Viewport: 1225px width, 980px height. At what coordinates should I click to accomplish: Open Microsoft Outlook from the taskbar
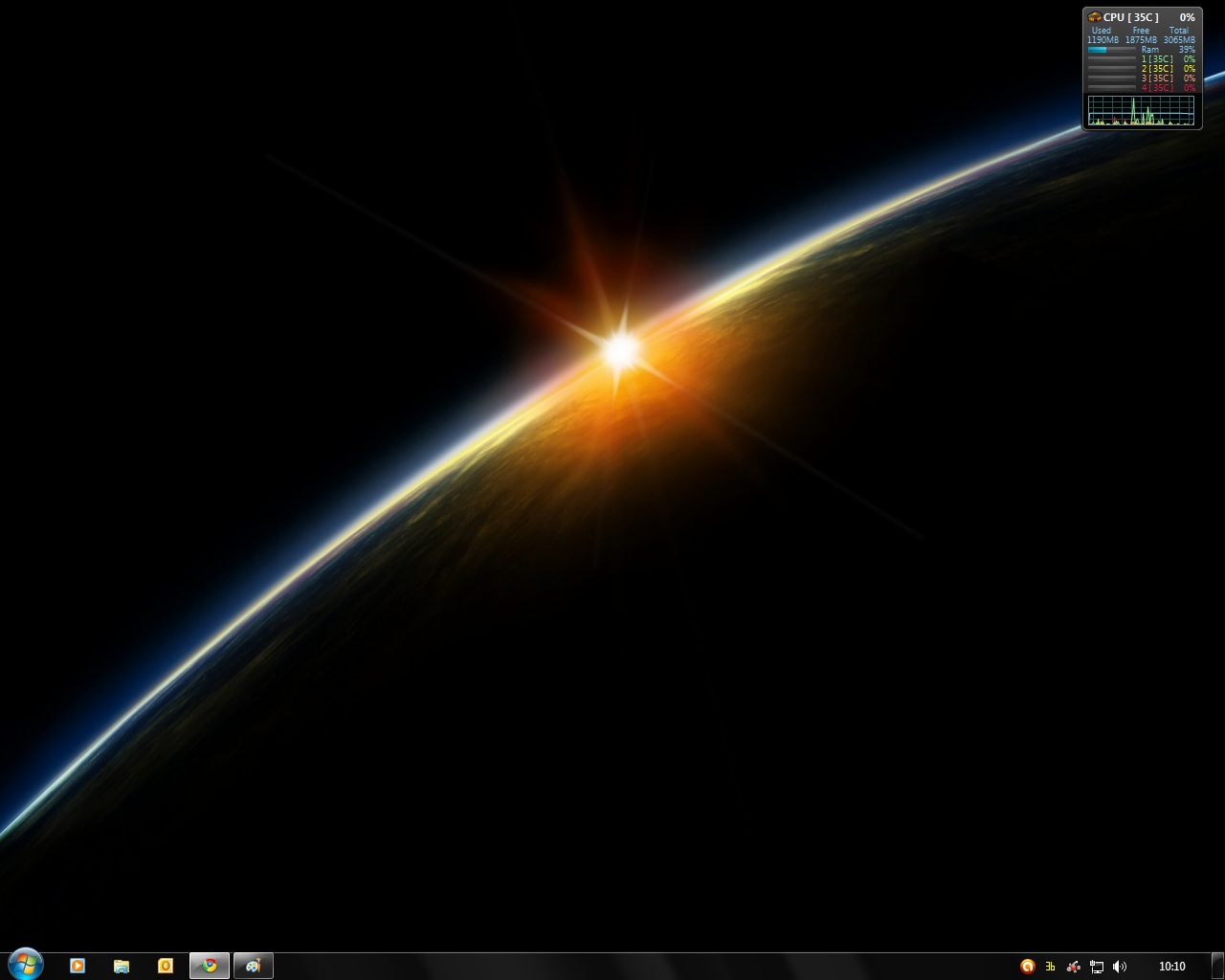pyautogui.click(x=166, y=966)
